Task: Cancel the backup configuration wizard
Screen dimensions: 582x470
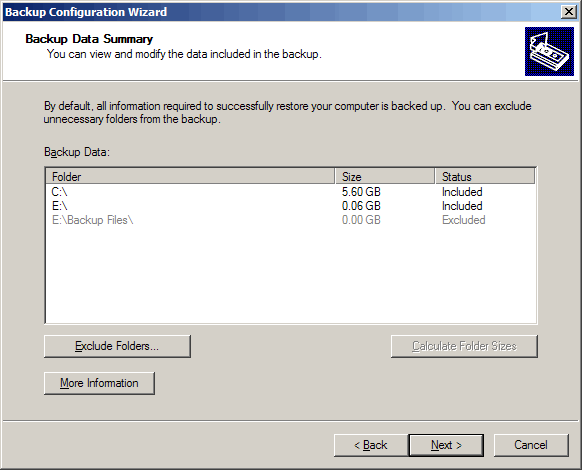Action: tap(531, 445)
